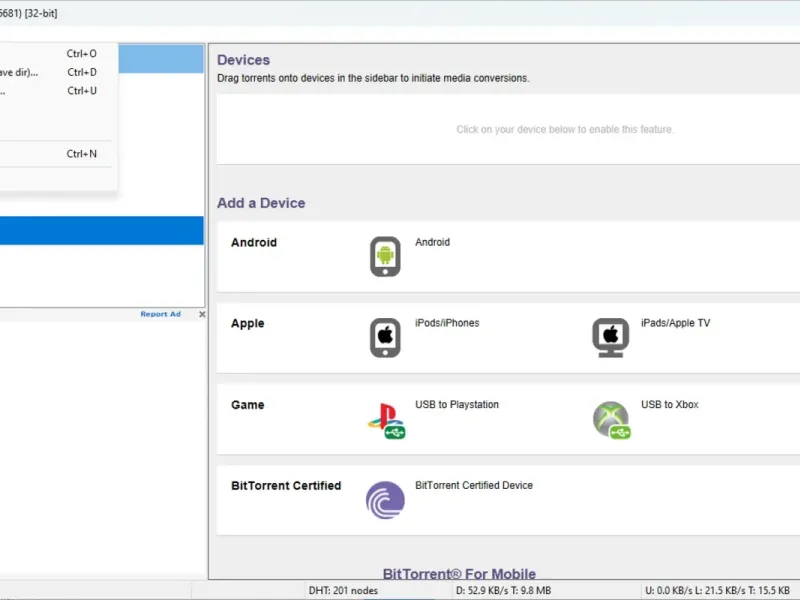Click the USB to Xbox text label

669,404
